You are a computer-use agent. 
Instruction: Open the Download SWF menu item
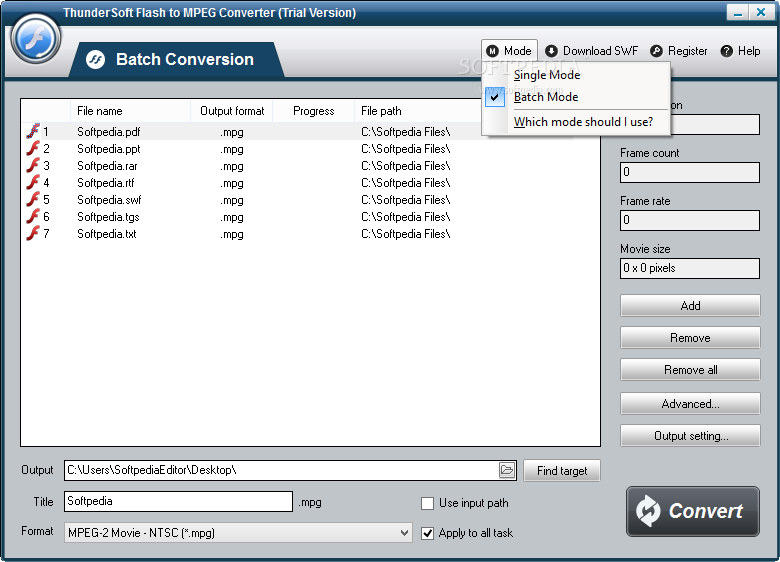click(x=591, y=51)
